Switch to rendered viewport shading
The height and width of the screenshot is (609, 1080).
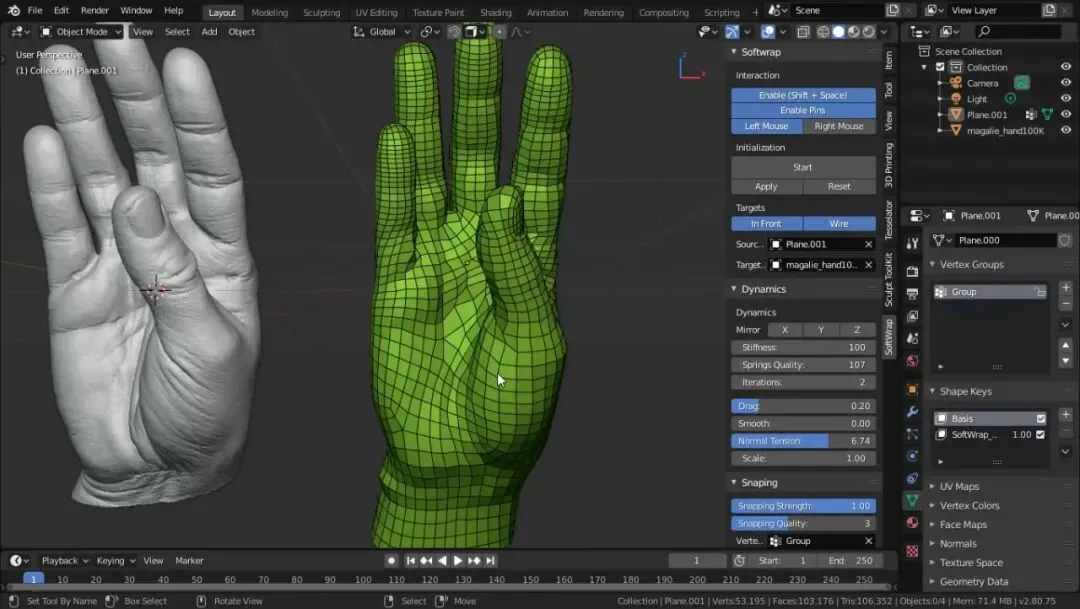click(869, 32)
